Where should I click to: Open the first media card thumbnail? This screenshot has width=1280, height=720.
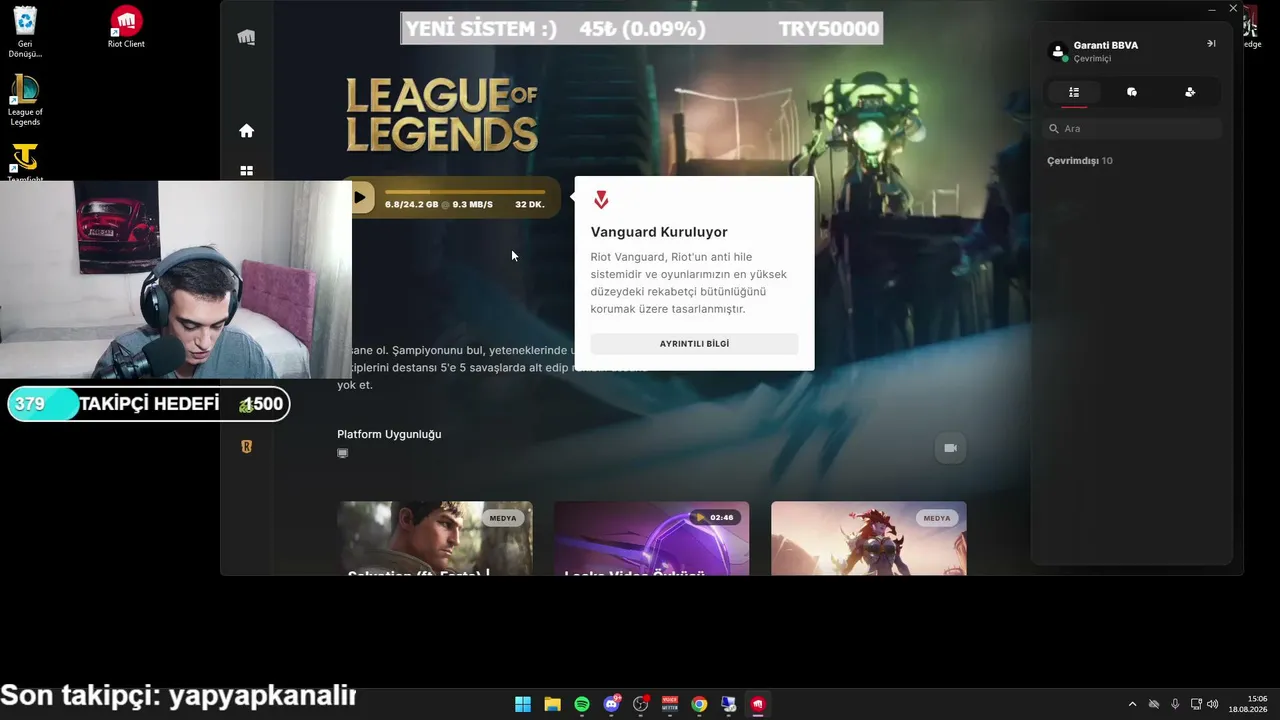point(435,538)
